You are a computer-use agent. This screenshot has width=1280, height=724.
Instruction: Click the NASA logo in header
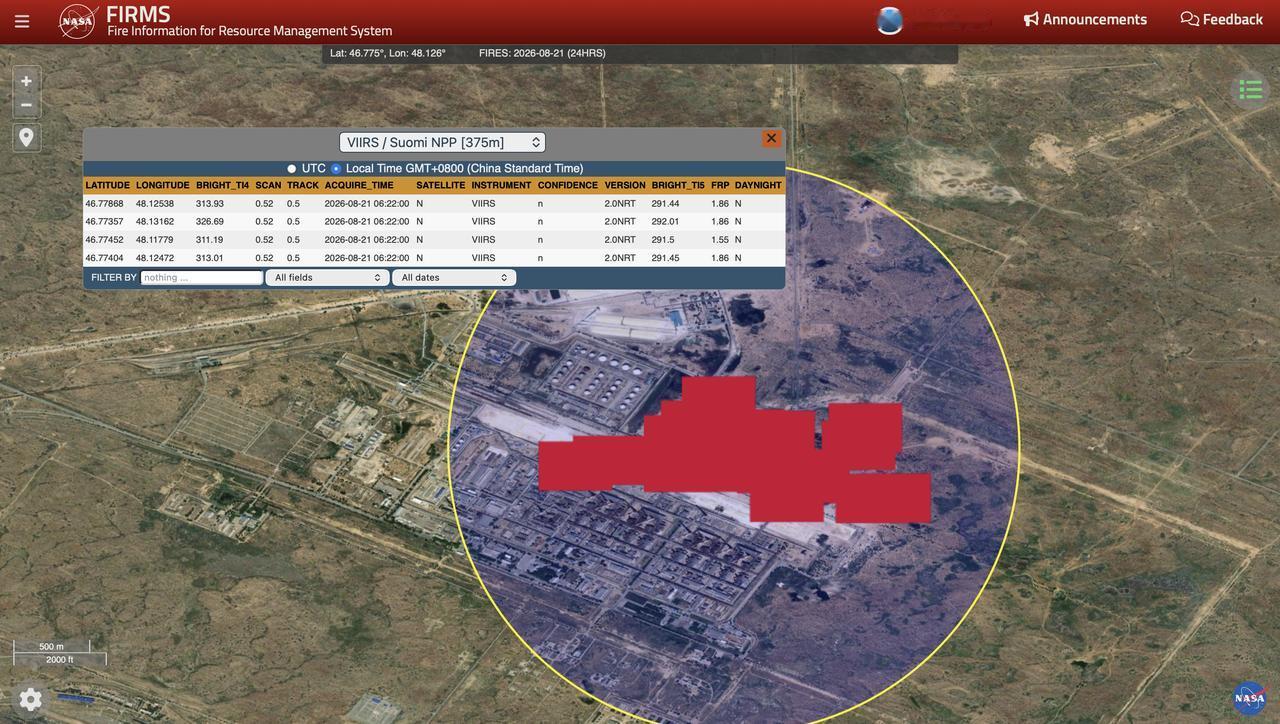point(77,21)
